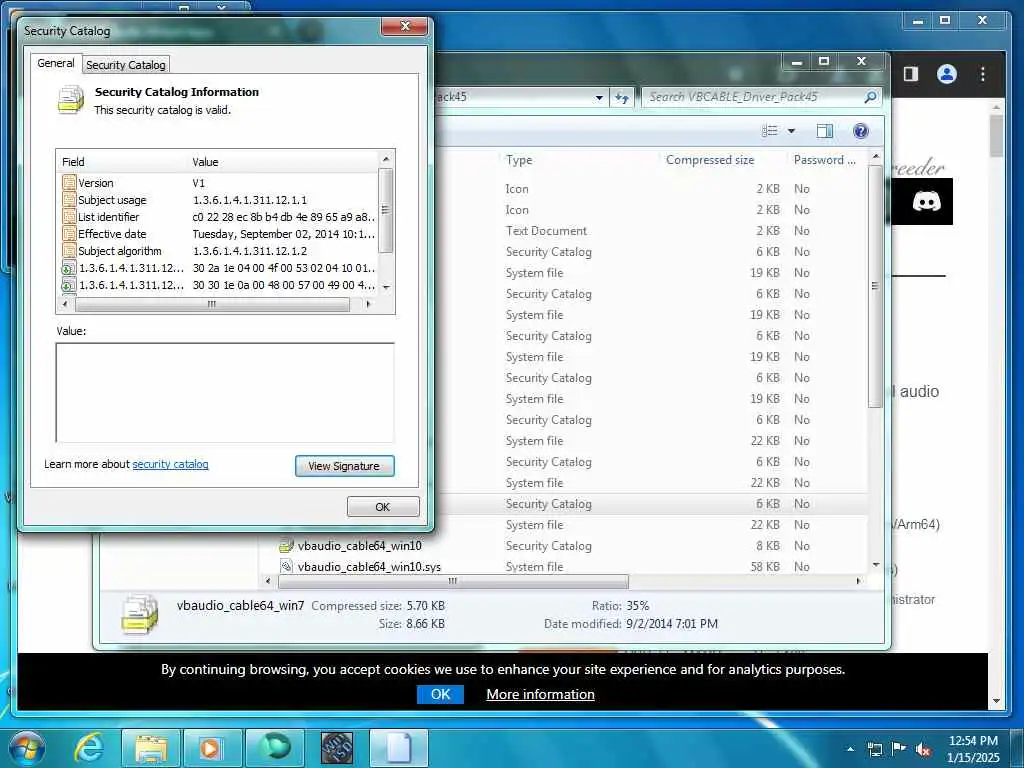1024x768 pixels.
Task: Sort by the Password column header
Action: pyautogui.click(x=824, y=160)
